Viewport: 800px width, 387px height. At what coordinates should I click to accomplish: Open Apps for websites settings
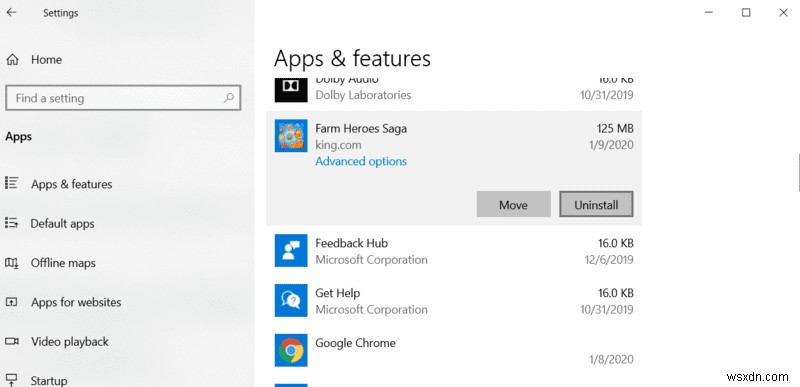pos(76,302)
